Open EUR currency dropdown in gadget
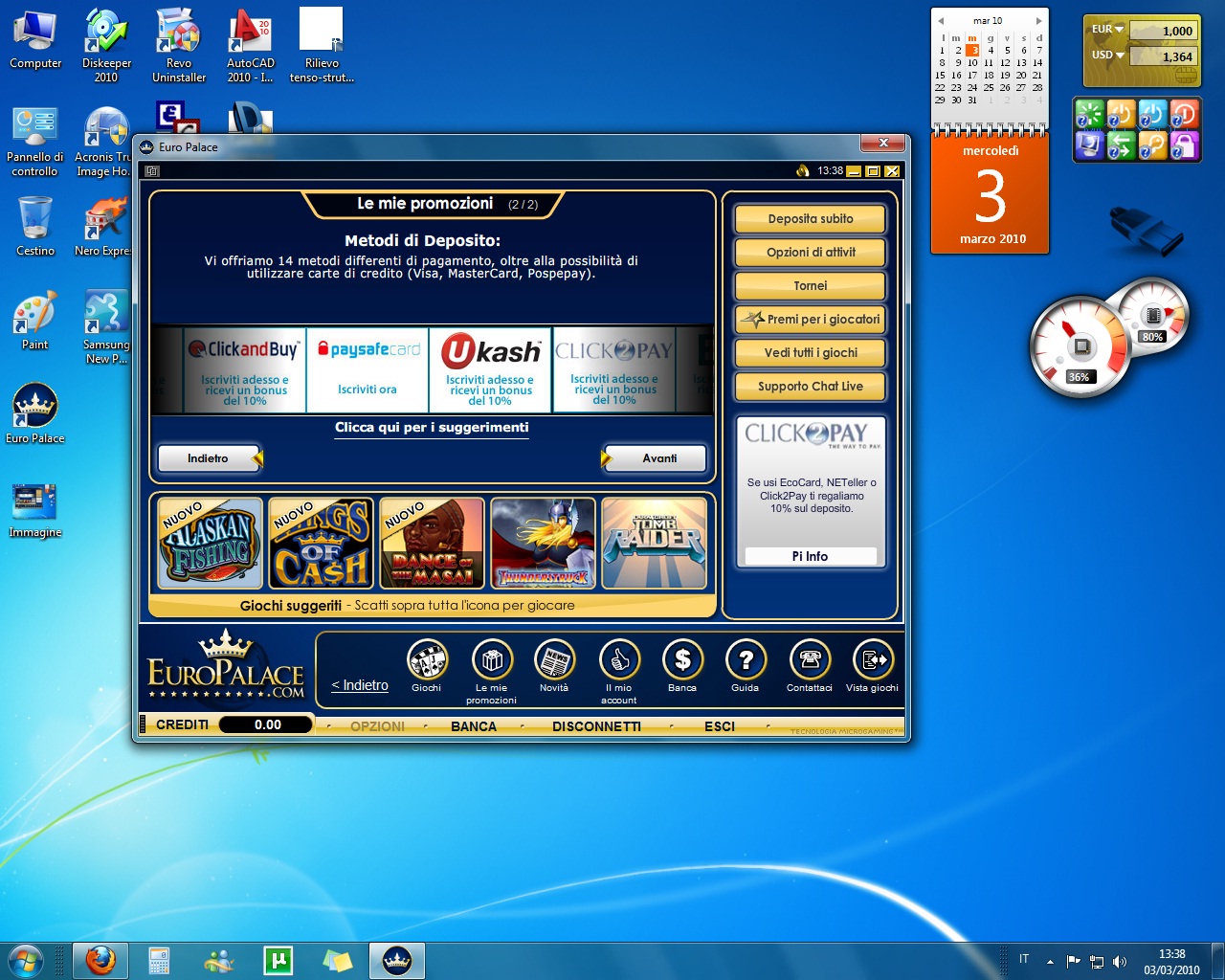The image size is (1225, 980). point(1108,30)
